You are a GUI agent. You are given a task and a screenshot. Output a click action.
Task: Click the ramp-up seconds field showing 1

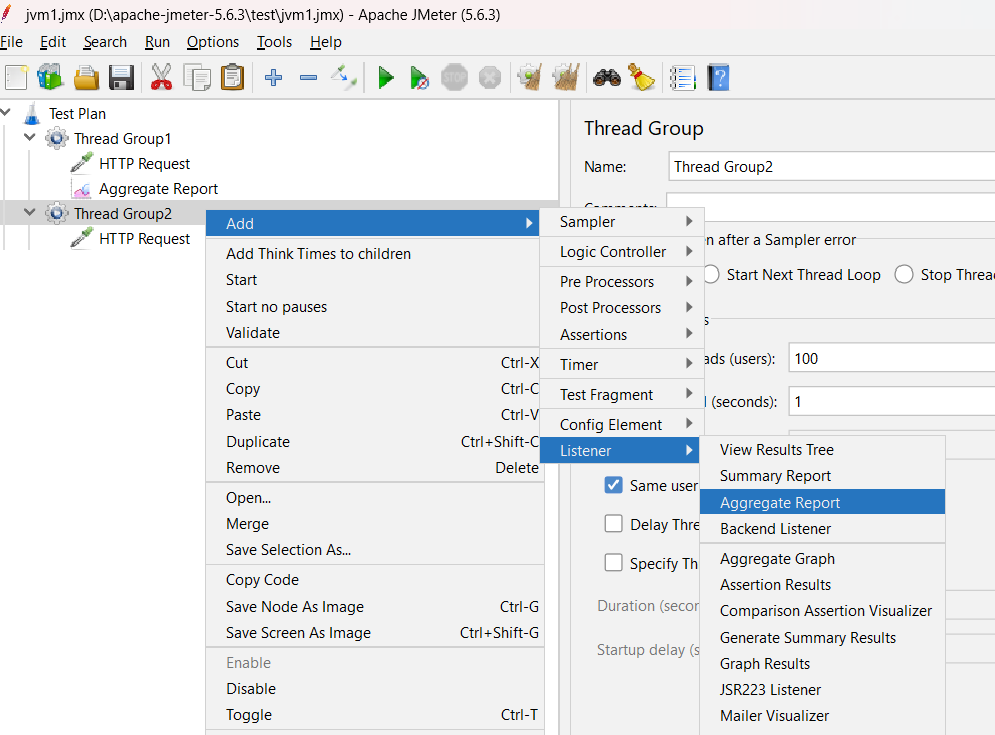(x=892, y=401)
